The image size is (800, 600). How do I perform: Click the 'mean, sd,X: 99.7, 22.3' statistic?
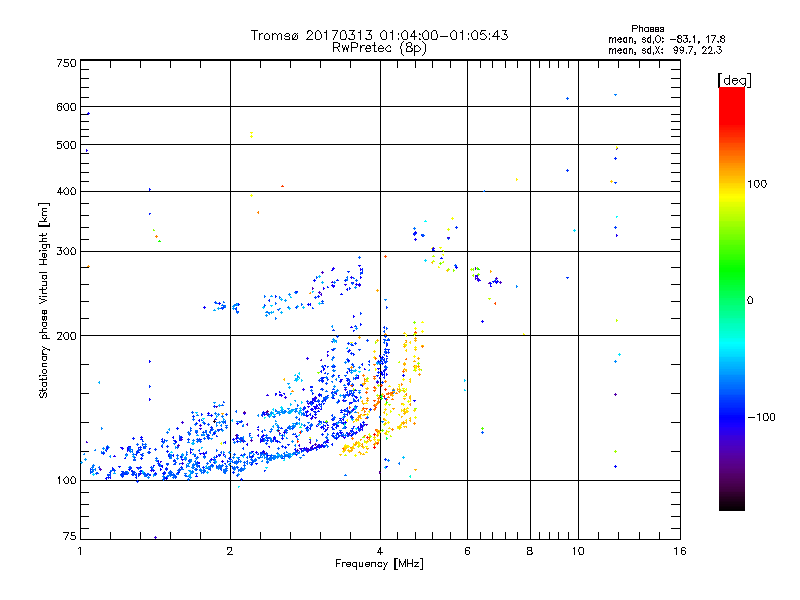point(665,50)
